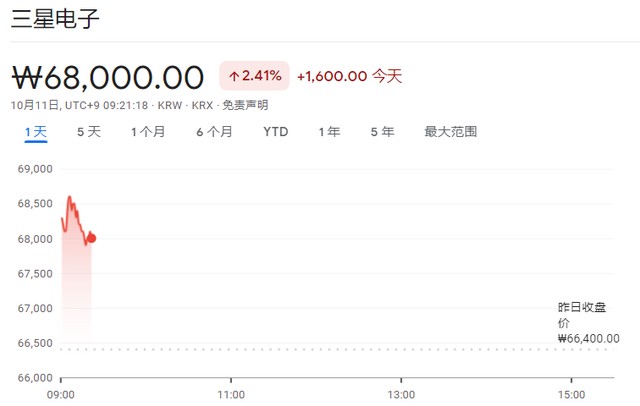Image resolution: width=640 pixels, height=406 pixels.
Task: Select the 最大范围 tab
Action: pos(450,131)
